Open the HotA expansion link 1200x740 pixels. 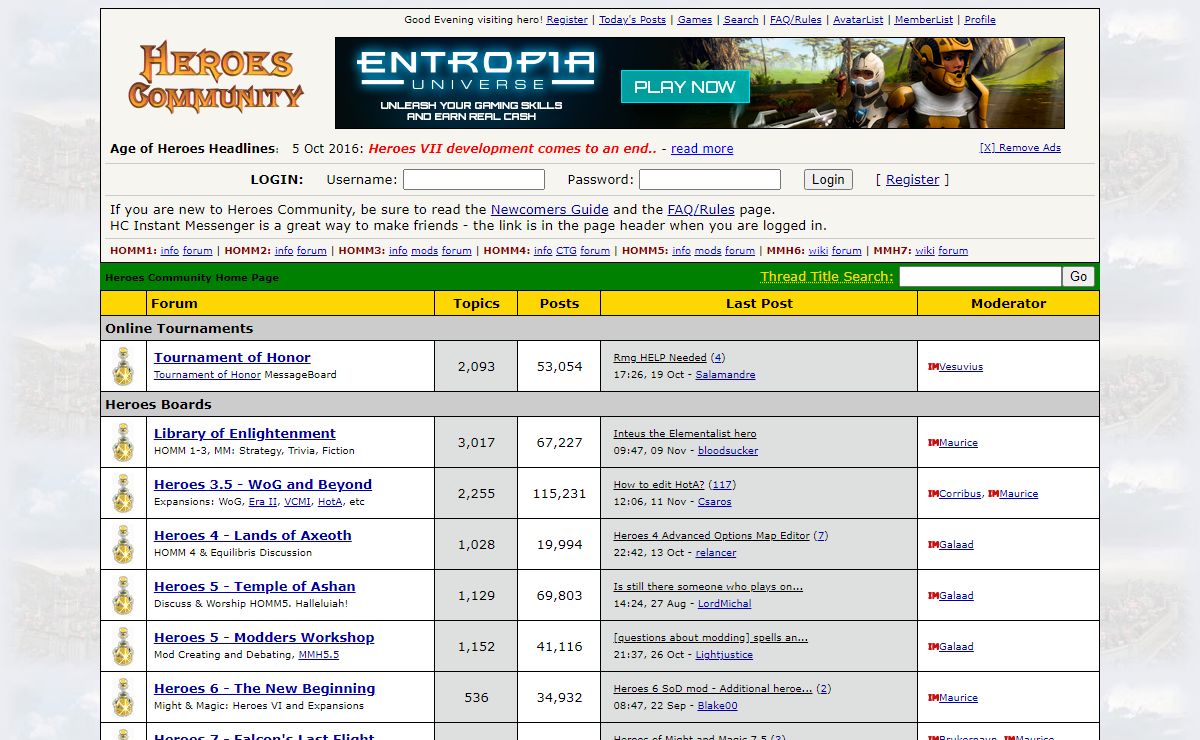[x=329, y=502]
